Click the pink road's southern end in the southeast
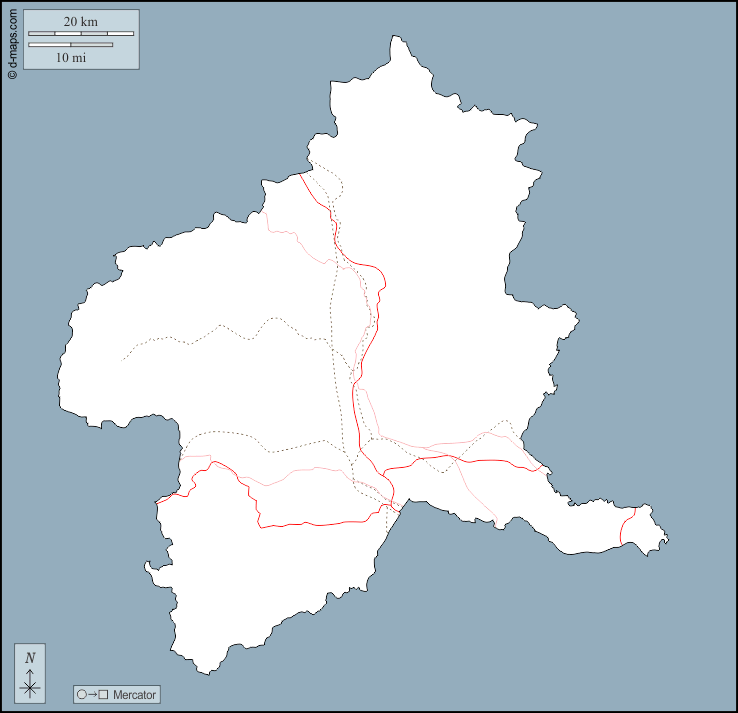Image resolution: width=738 pixels, height=713 pixels. pyautogui.click(x=496, y=523)
